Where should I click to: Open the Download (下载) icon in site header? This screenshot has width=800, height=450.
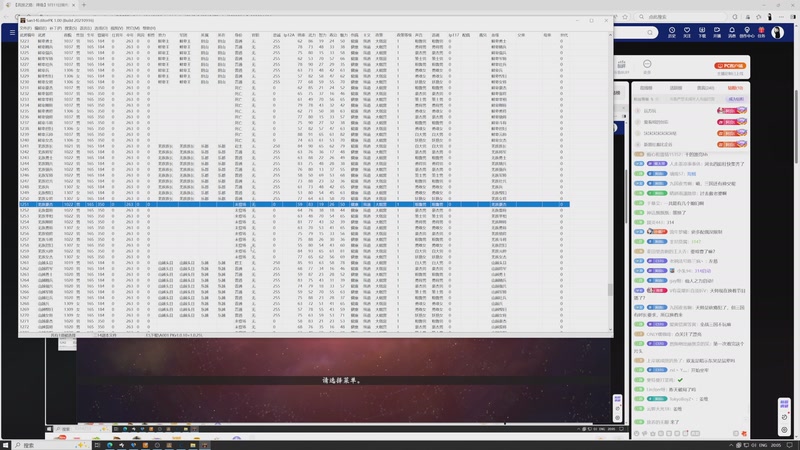point(702,32)
